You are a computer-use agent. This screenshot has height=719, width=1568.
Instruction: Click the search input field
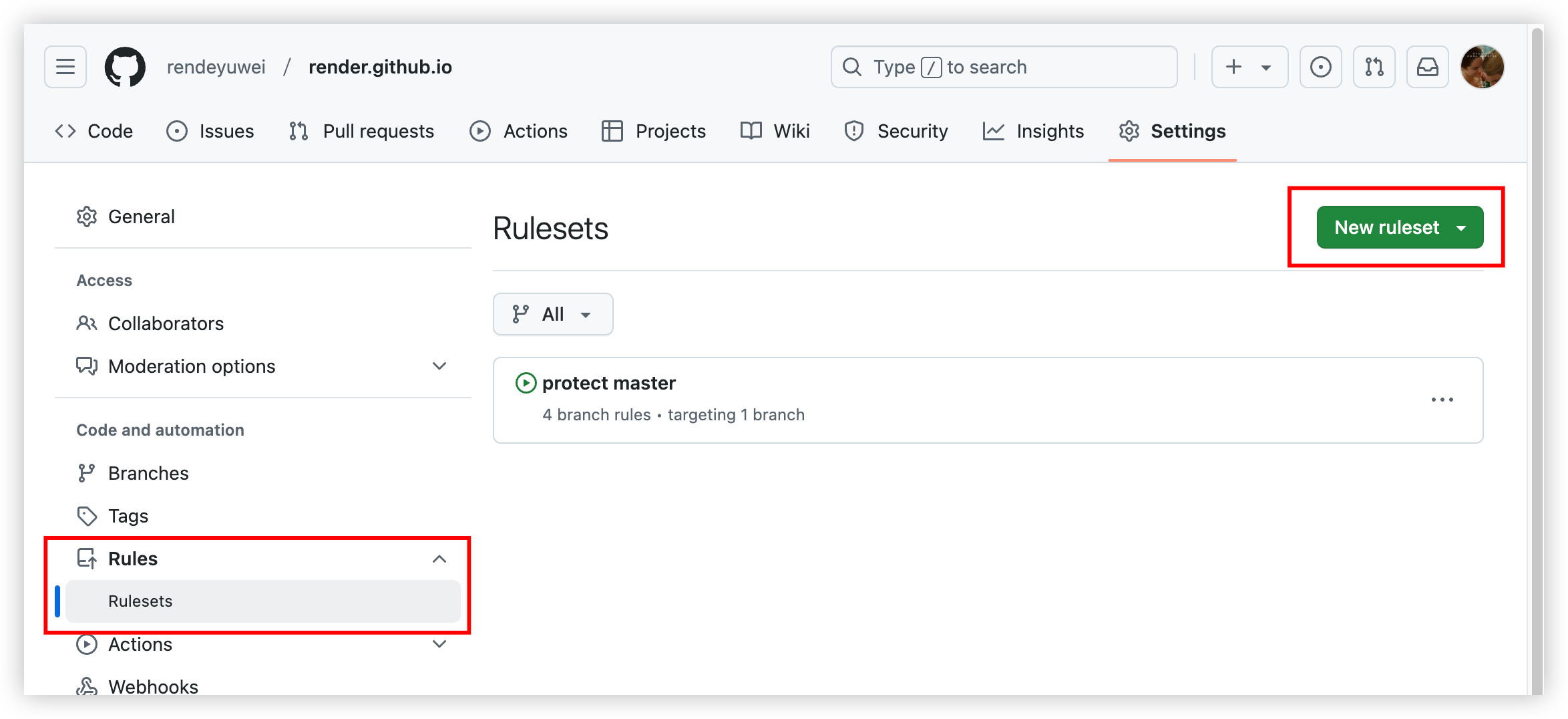click(1004, 67)
